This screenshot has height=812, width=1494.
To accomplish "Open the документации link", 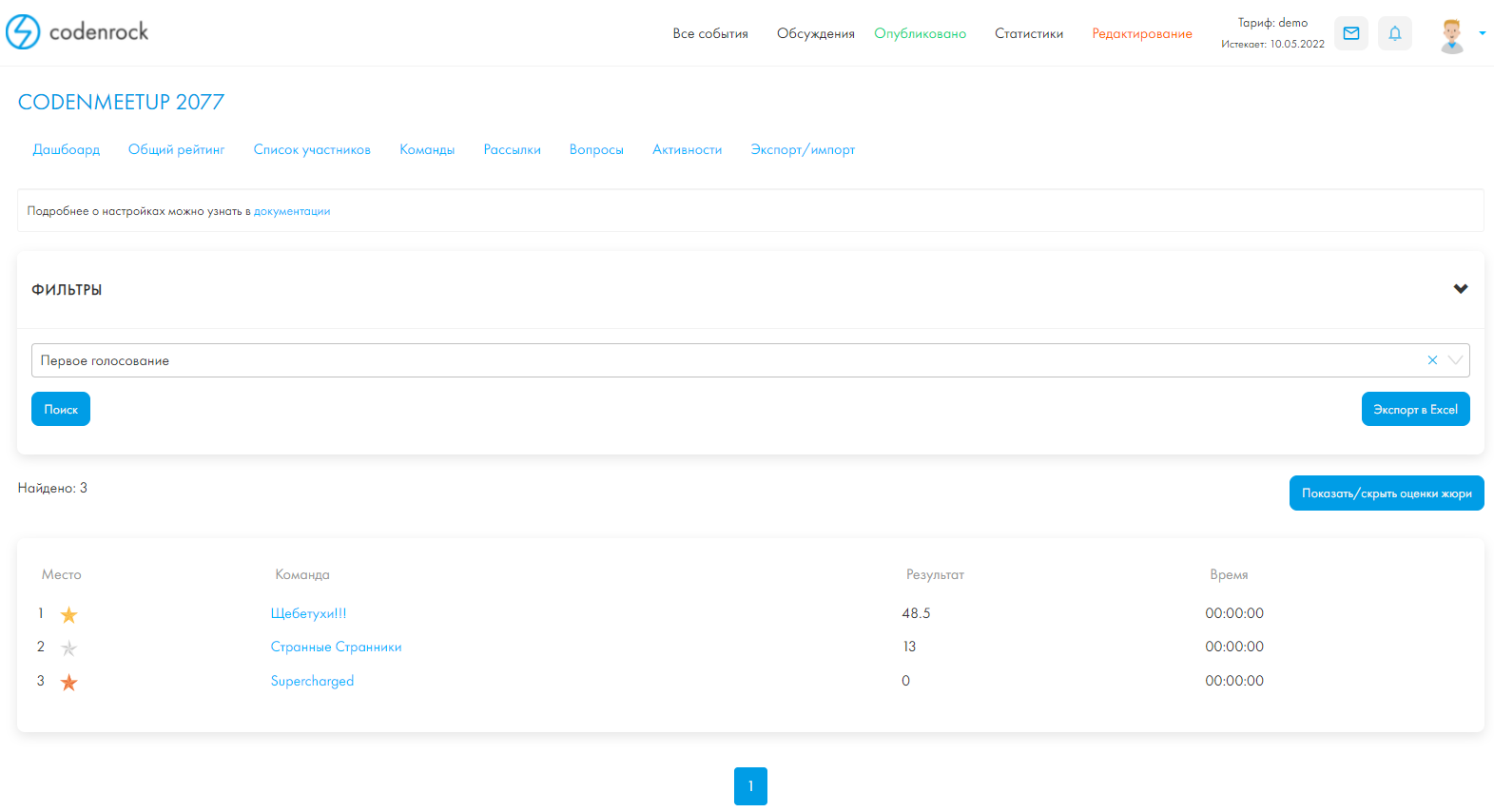I will tap(292, 211).
